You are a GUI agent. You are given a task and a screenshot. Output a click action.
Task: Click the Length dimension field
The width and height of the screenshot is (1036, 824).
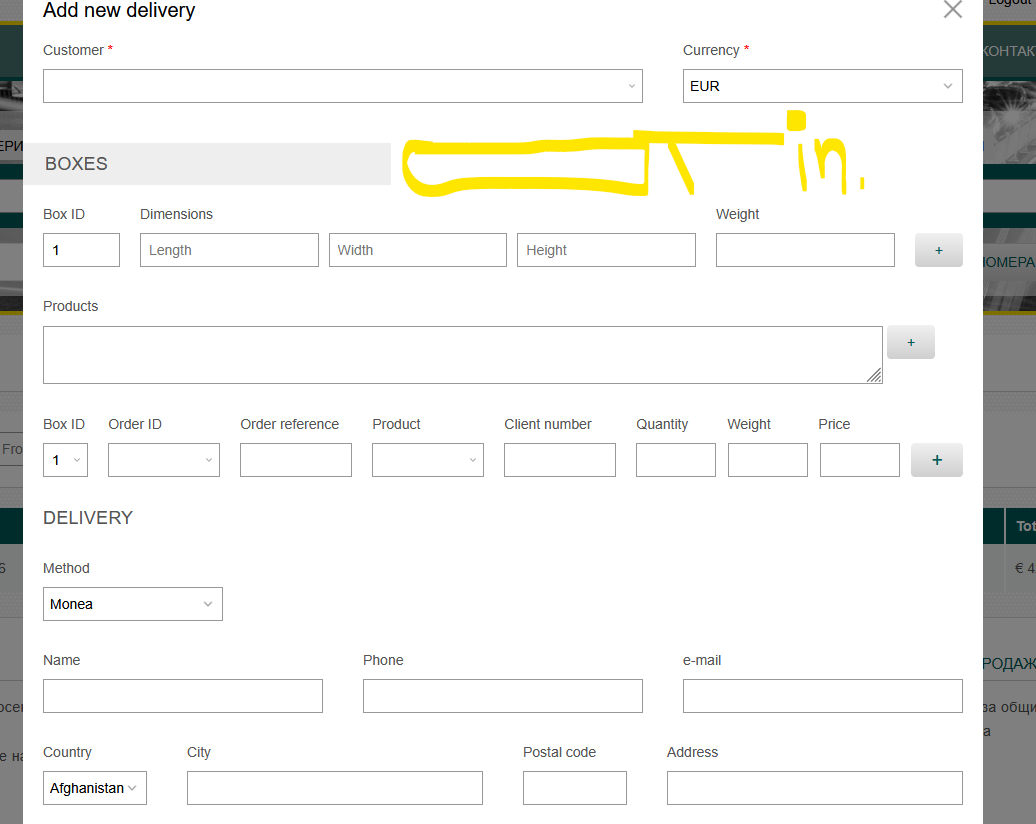229,250
